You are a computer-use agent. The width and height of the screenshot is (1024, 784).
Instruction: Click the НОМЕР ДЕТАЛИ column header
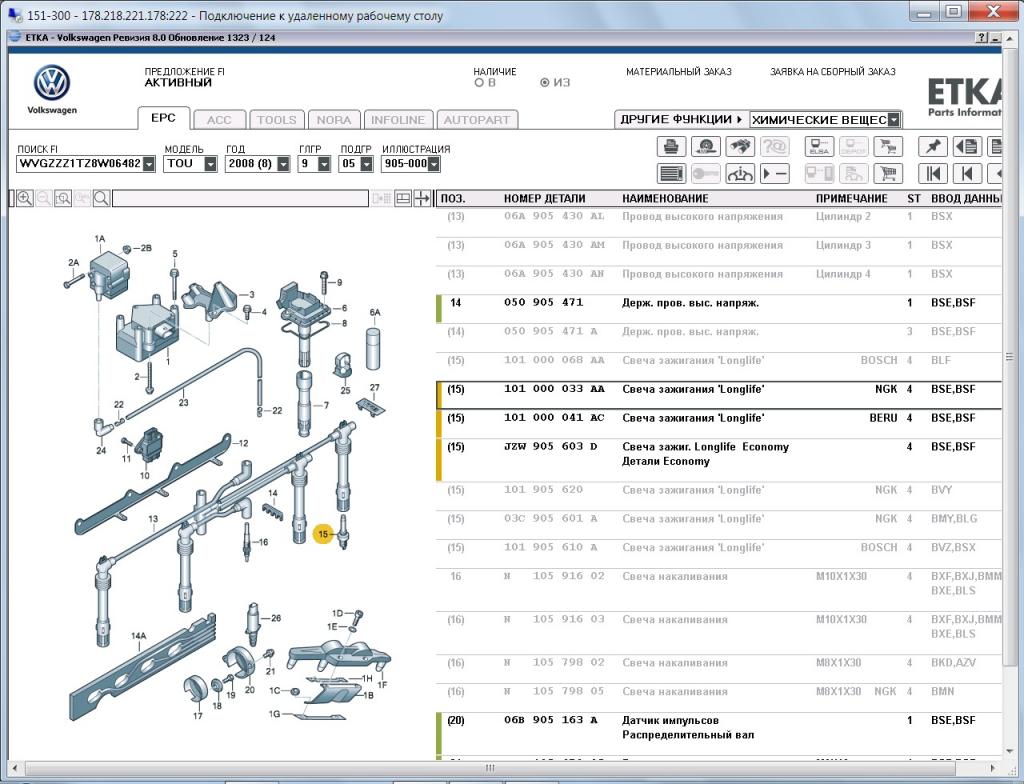coord(545,199)
